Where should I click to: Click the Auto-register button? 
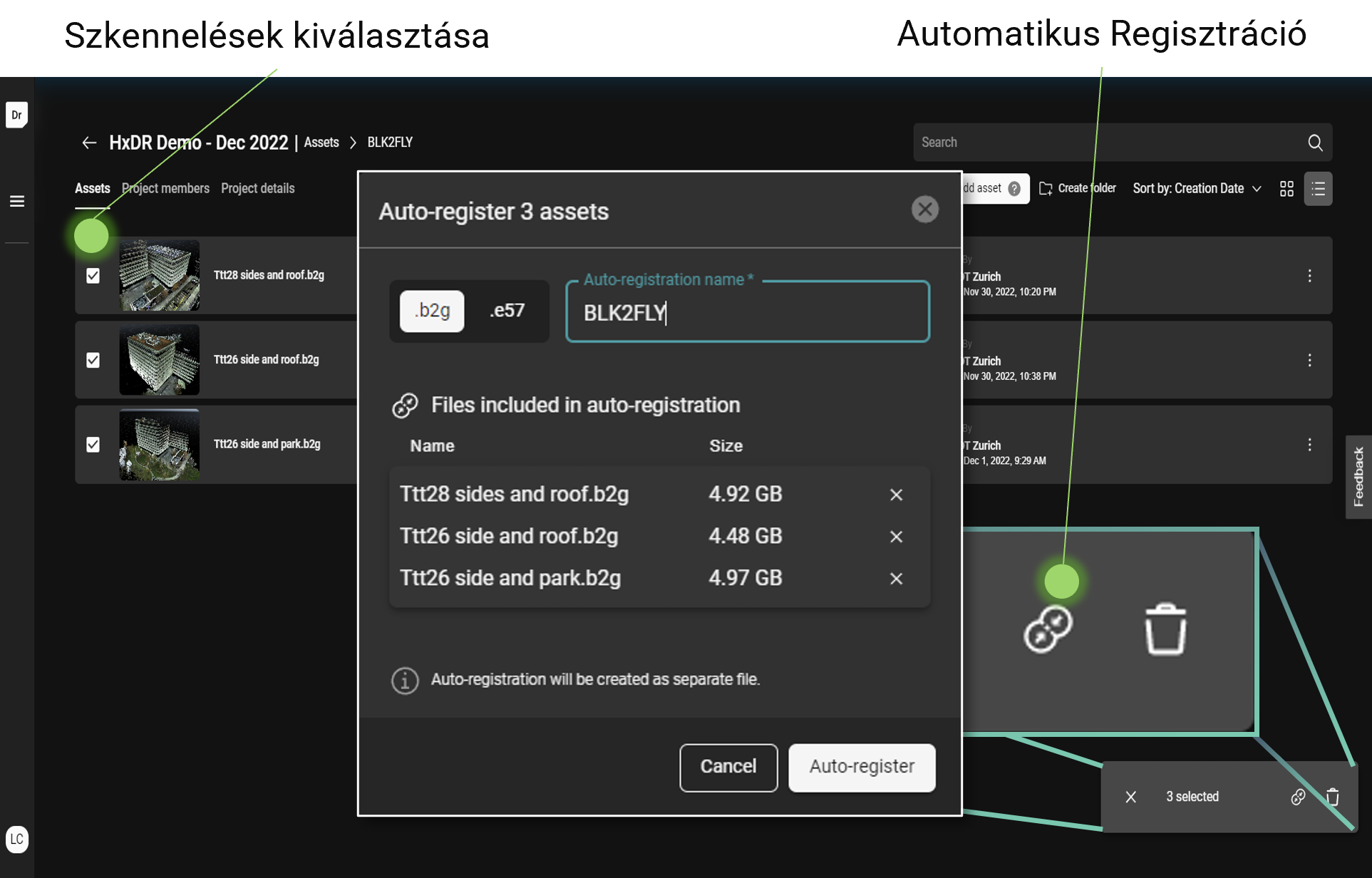[x=861, y=767]
